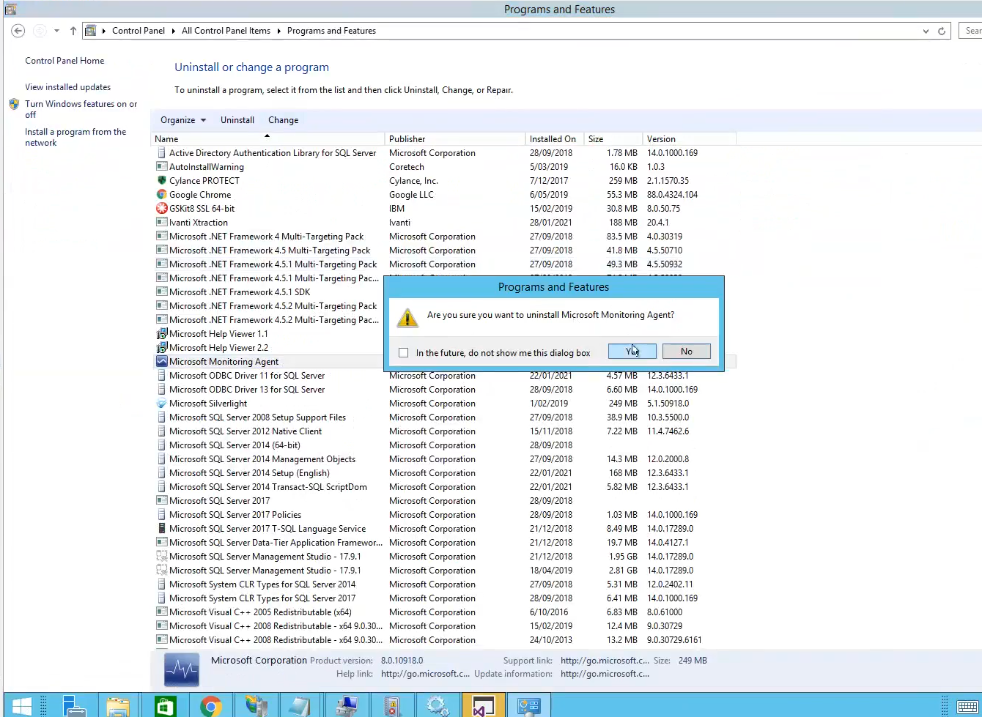Open the View installed updates link
Viewport: 982px width, 717px height.
(68, 87)
